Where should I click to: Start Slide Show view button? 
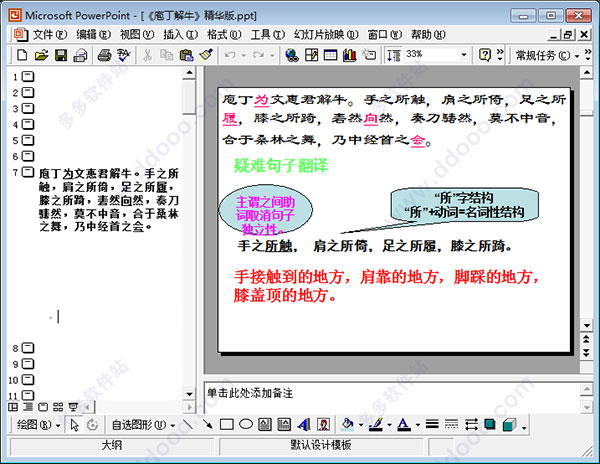[x=73, y=407]
